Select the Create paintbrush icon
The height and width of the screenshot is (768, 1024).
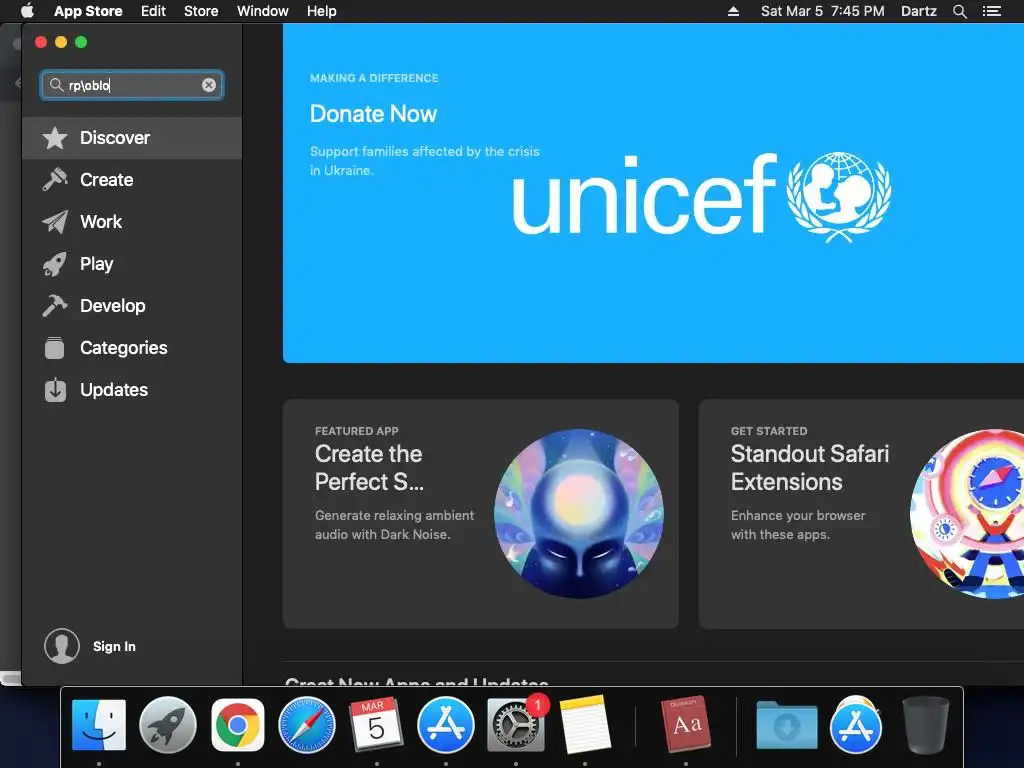coord(55,180)
